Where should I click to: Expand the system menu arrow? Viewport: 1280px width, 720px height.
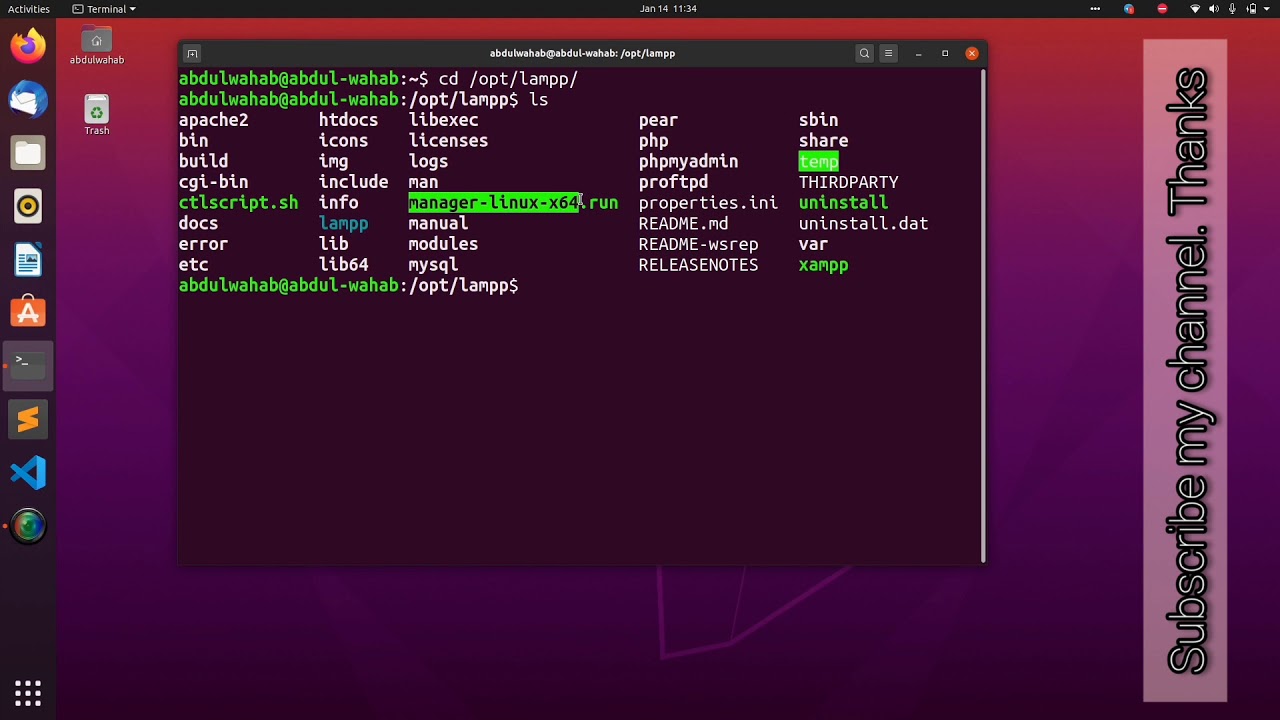[1268, 9]
